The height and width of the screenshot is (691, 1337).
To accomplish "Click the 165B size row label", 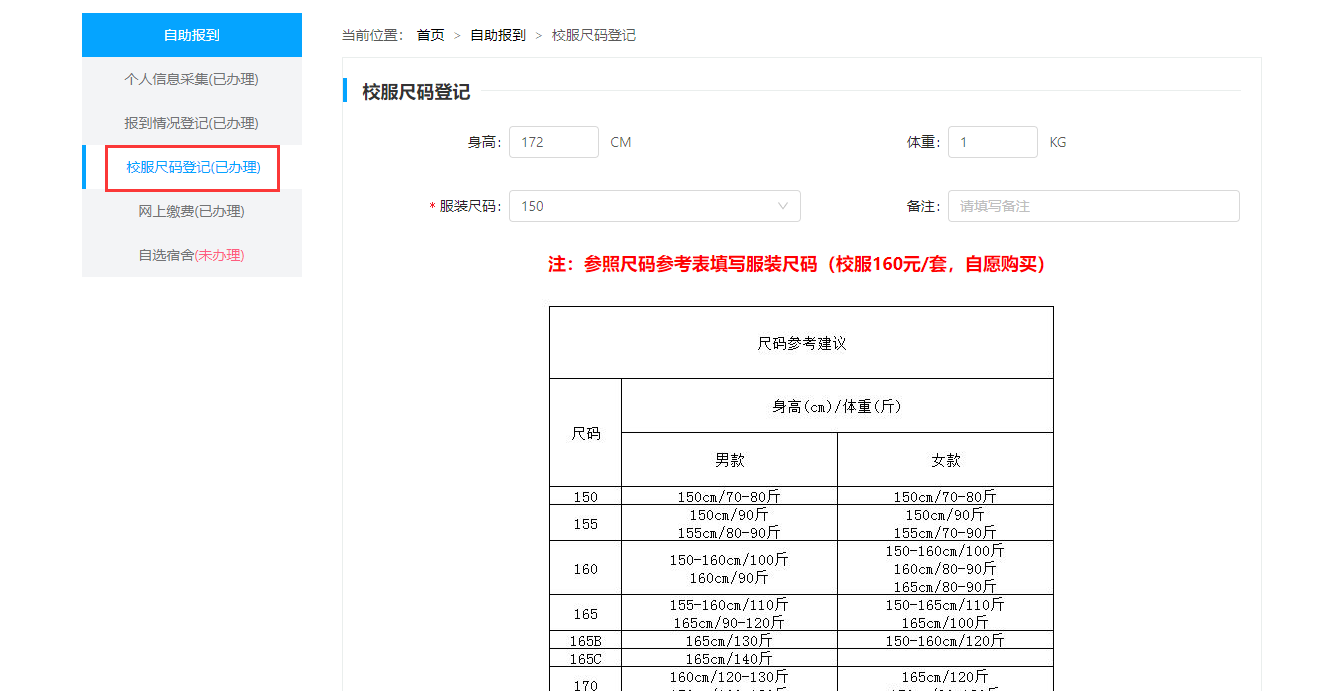I will [x=585, y=640].
